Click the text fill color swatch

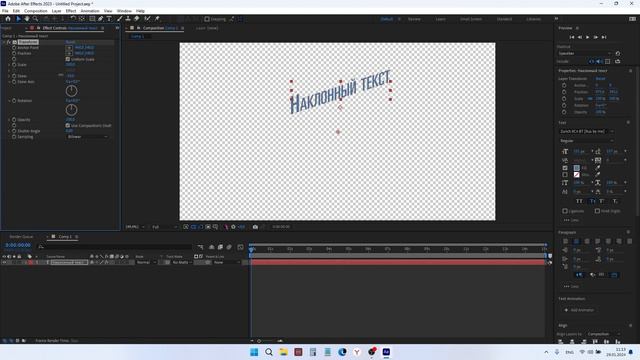point(576,168)
